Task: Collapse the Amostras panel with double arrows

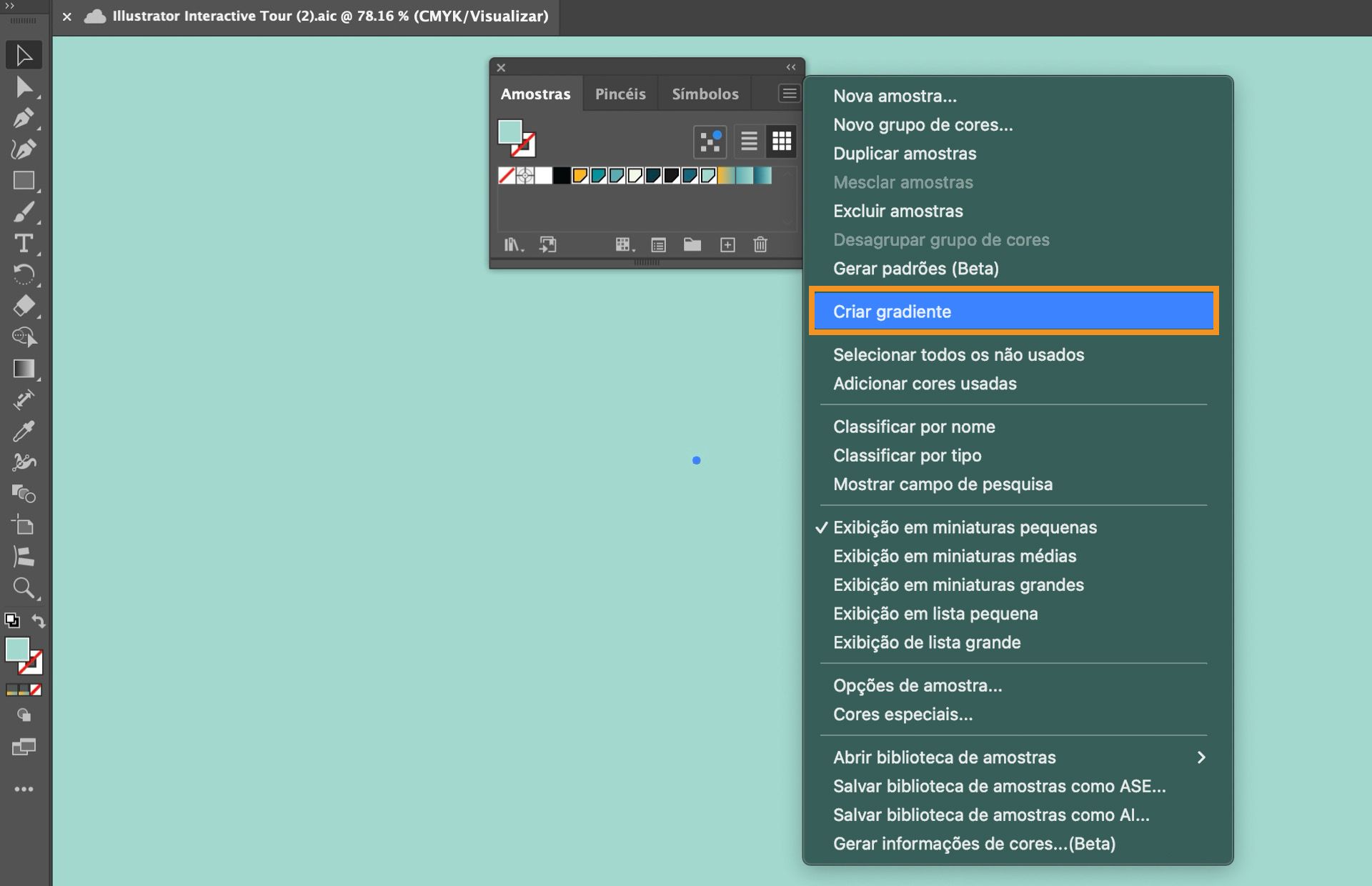Action: [790, 66]
